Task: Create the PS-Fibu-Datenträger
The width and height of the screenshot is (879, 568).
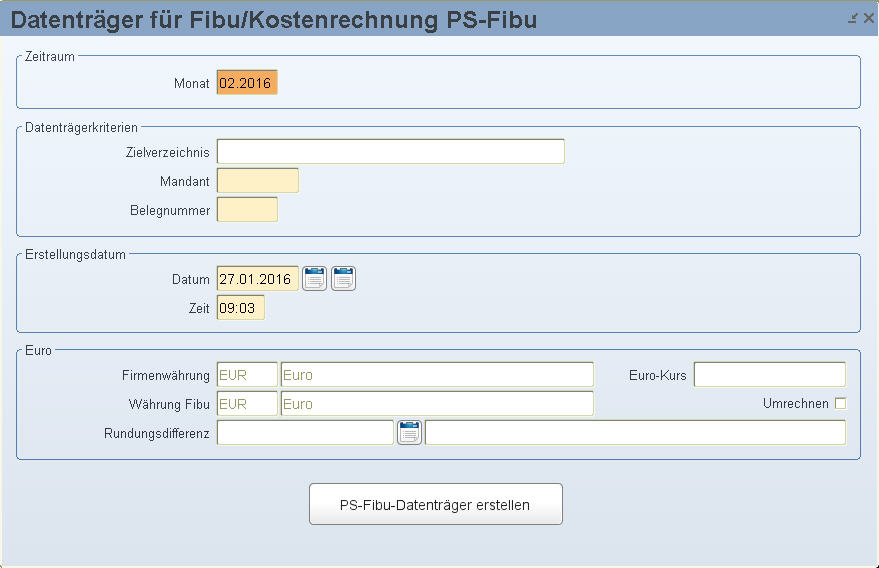Action: click(436, 504)
